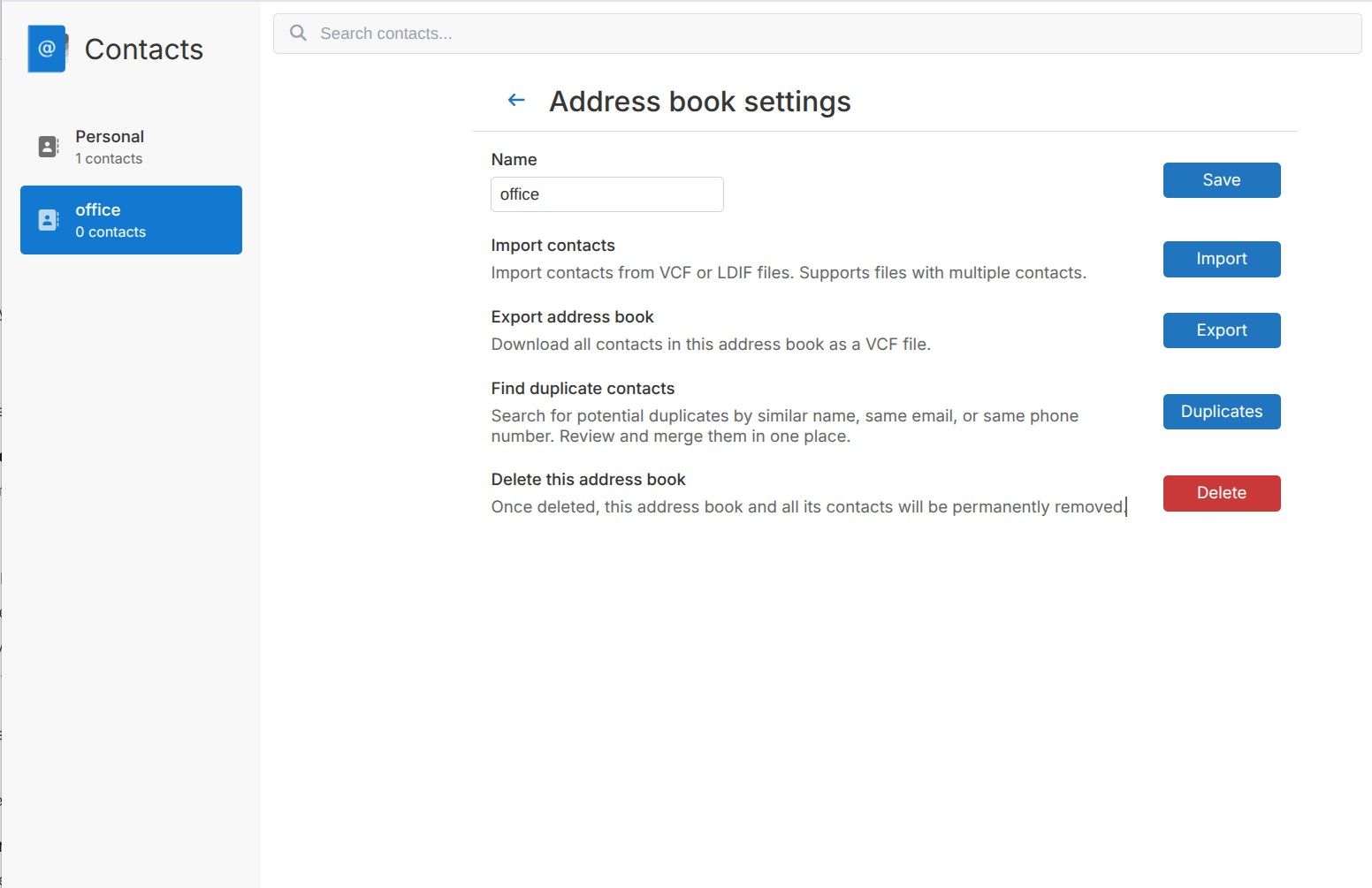Click the search magnifier icon
The width and height of the screenshot is (1372, 888).
299,34
